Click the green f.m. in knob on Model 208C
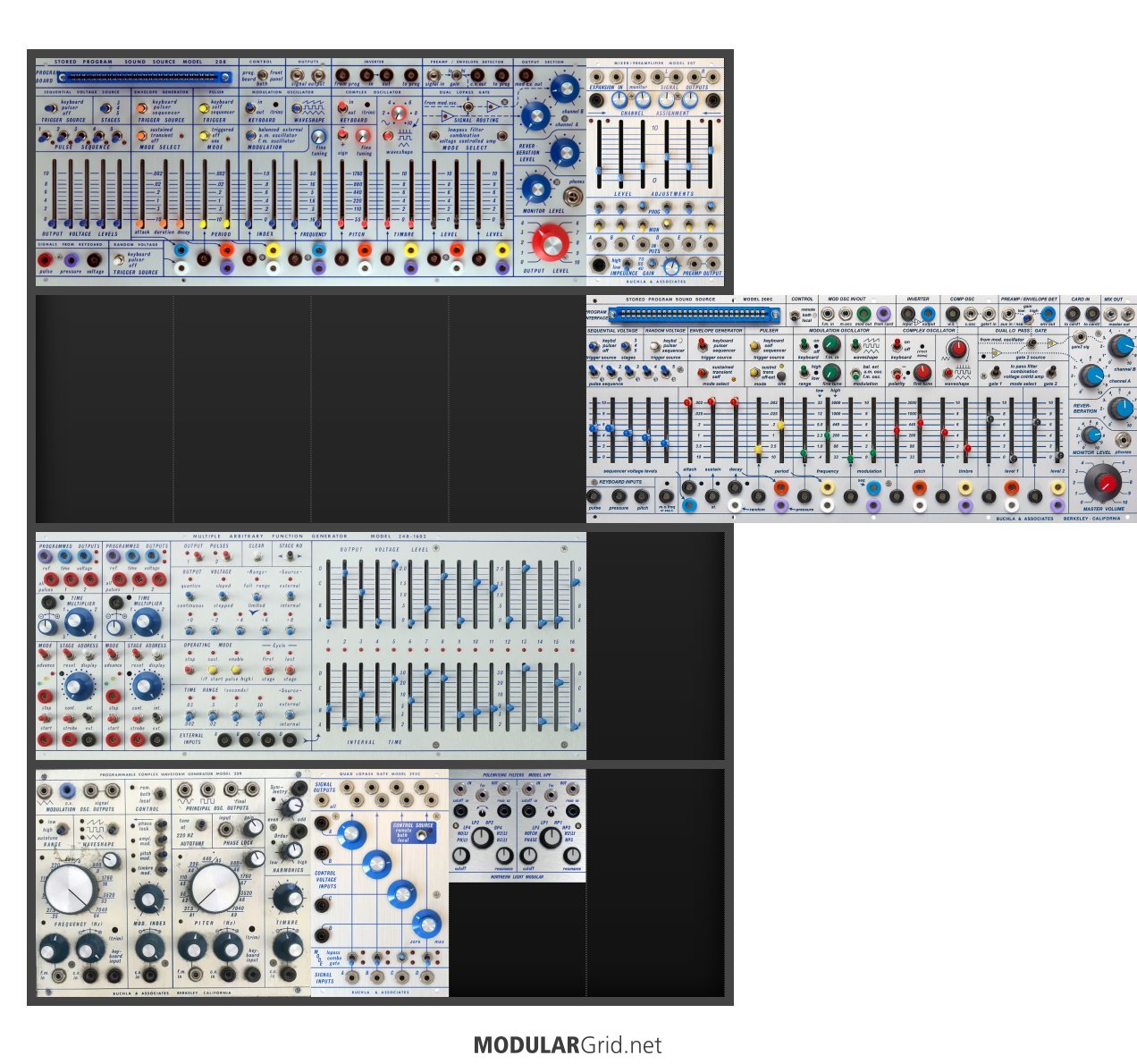The image size is (1137, 1064). [x=832, y=344]
